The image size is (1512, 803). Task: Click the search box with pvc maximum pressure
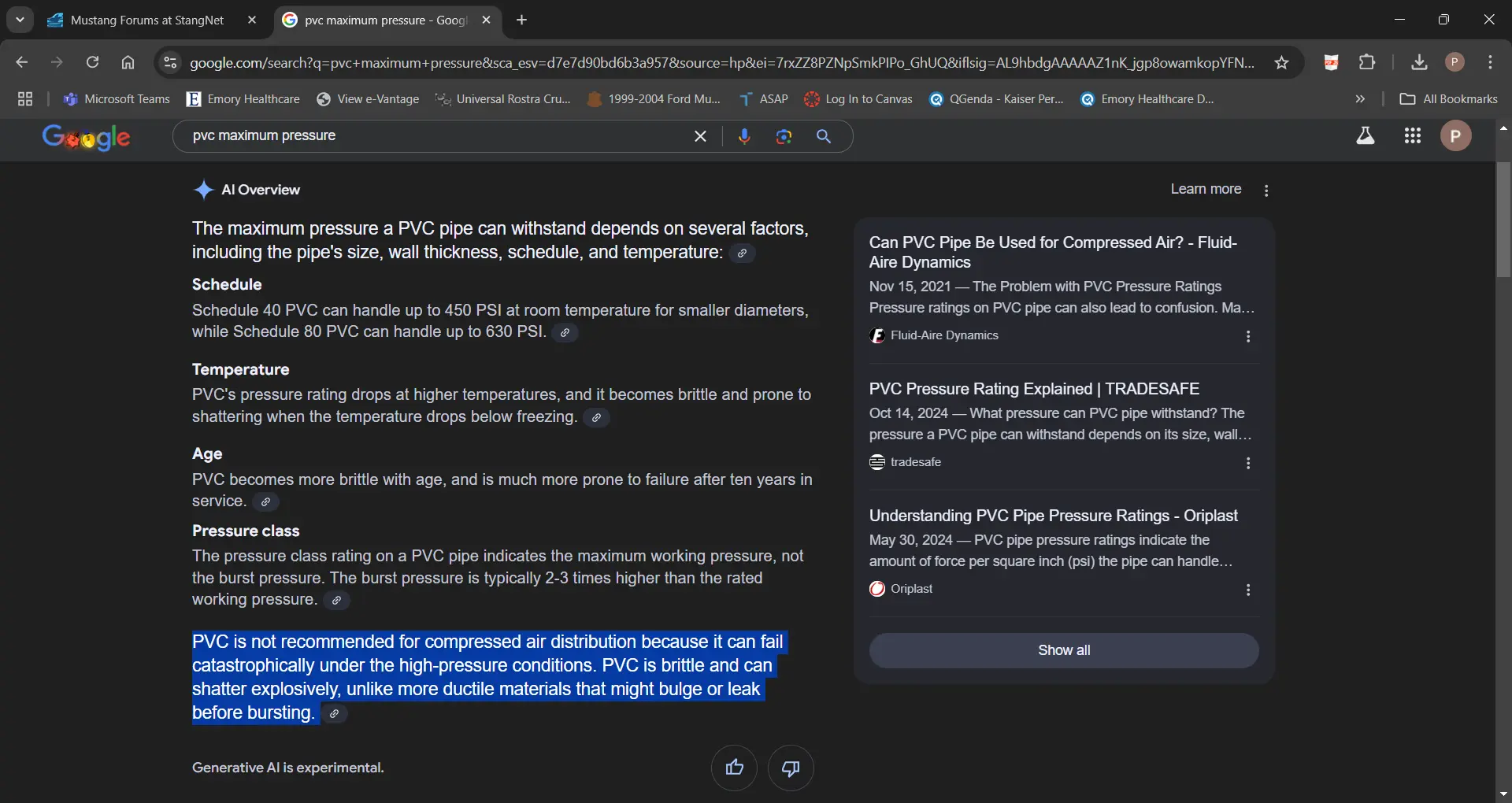point(433,135)
